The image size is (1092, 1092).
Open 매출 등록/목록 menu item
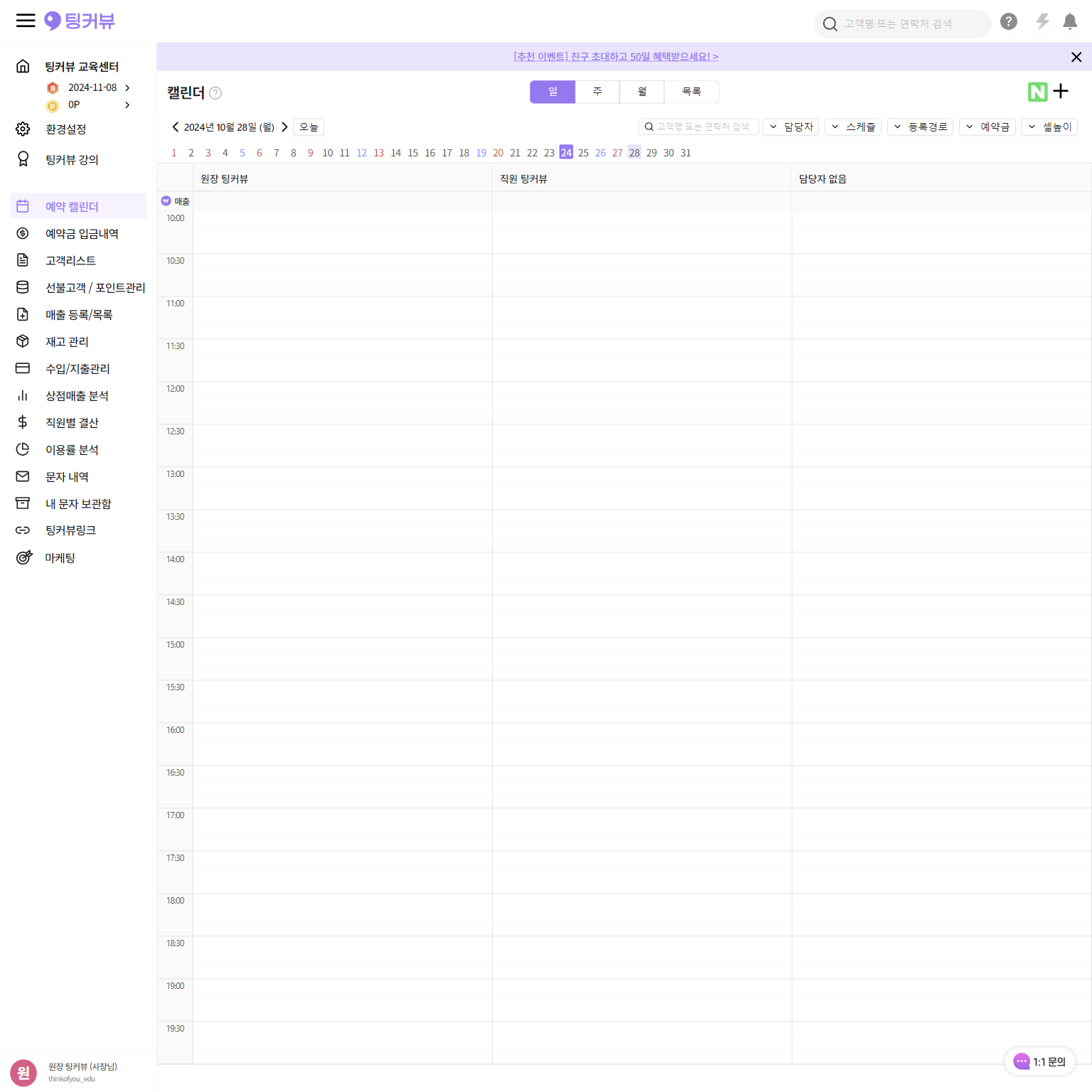click(x=78, y=314)
